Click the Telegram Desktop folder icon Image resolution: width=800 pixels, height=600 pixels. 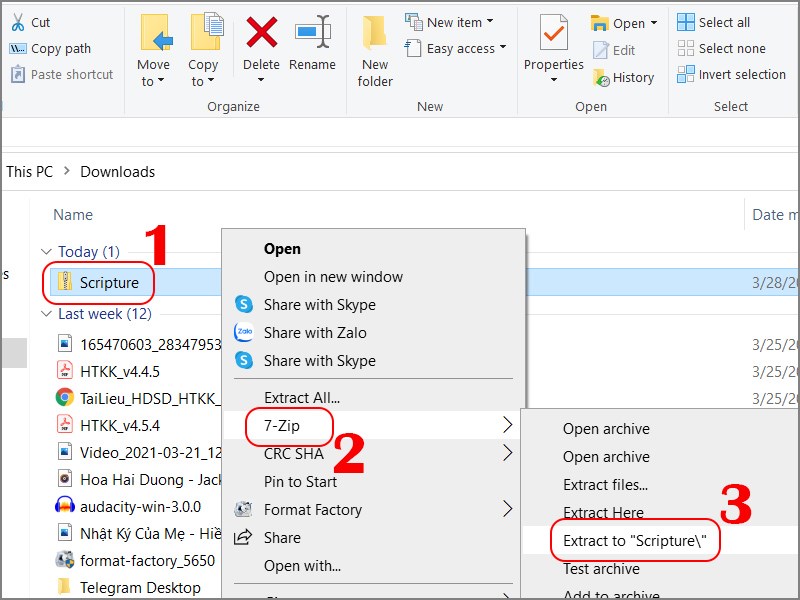(x=64, y=586)
